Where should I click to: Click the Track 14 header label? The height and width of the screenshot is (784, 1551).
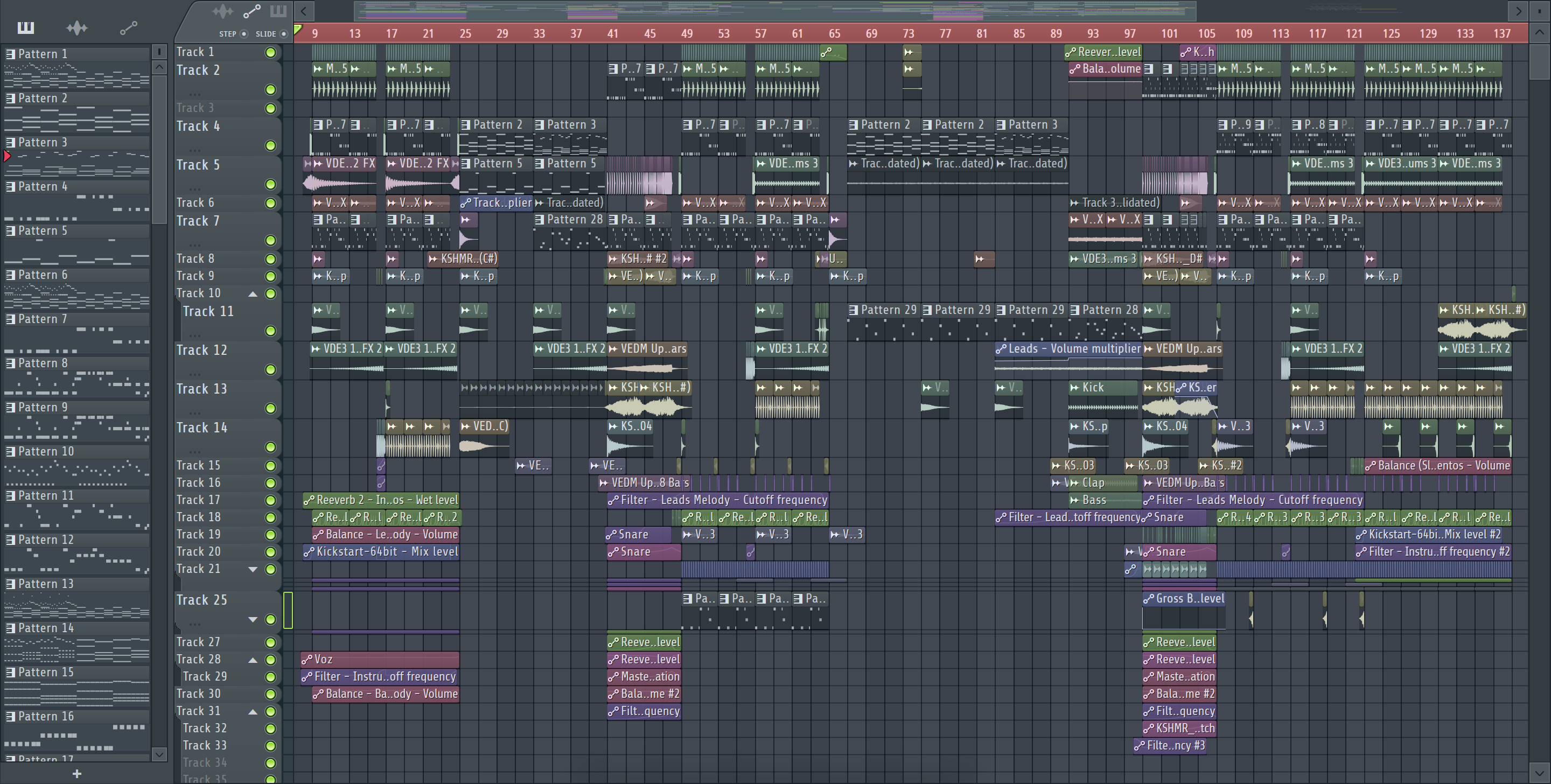tap(202, 428)
